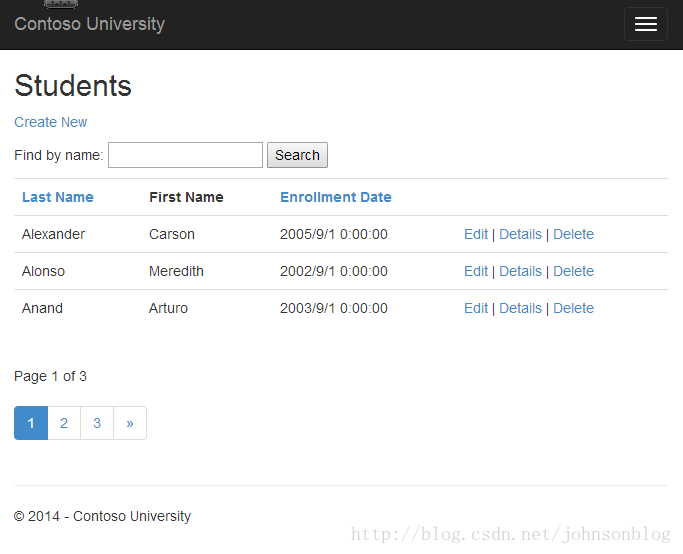View Details for Alexander Carson

click(x=520, y=234)
